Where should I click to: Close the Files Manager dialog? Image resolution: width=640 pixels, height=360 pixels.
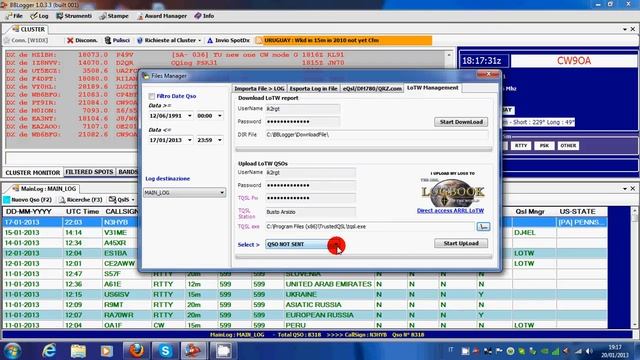pos(488,74)
